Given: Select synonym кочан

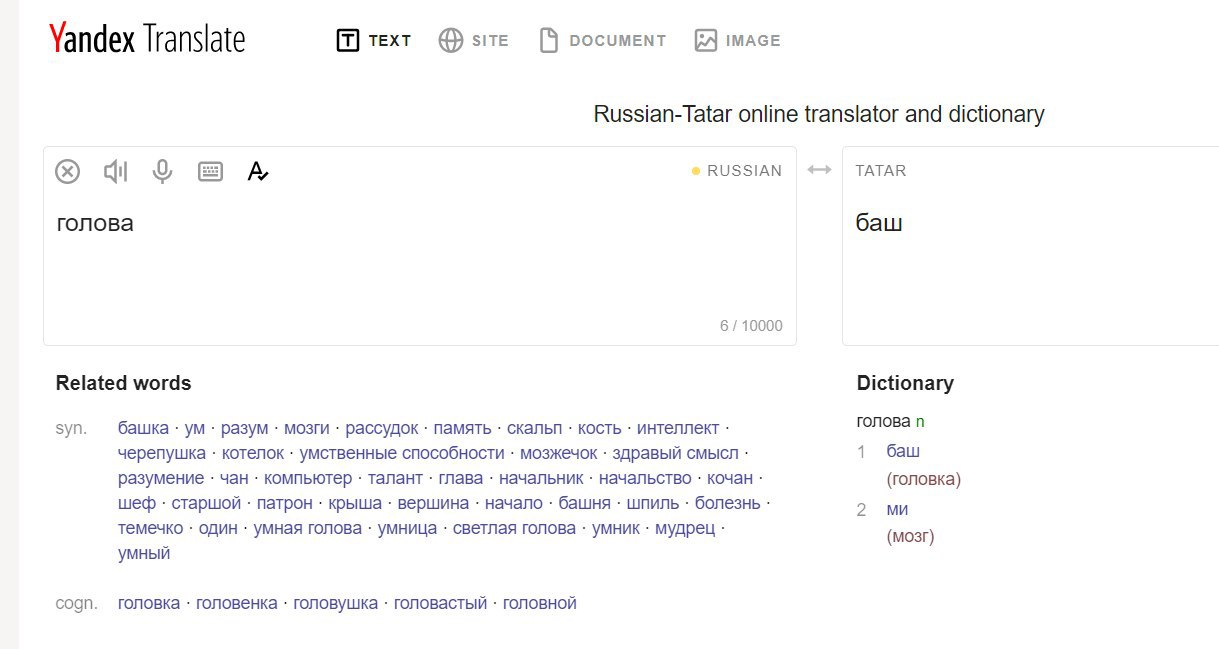Looking at the screenshot, I should pos(730,478).
